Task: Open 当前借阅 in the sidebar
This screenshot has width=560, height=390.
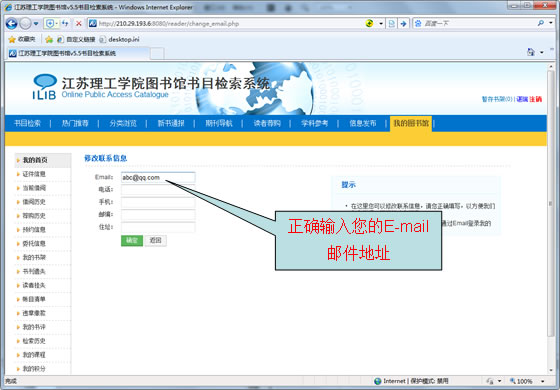Action: [x=34, y=188]
